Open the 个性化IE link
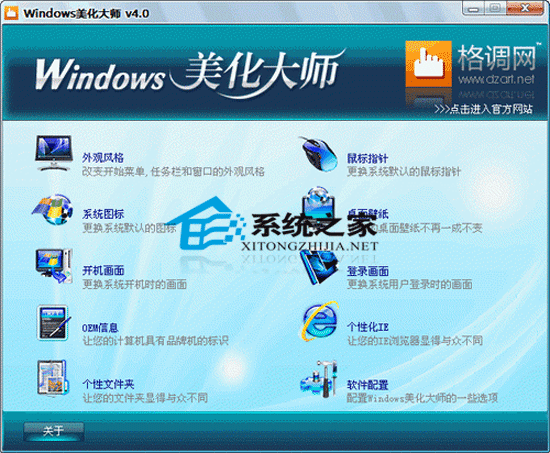This screenshot has height=453, width=550. point(368,327)
